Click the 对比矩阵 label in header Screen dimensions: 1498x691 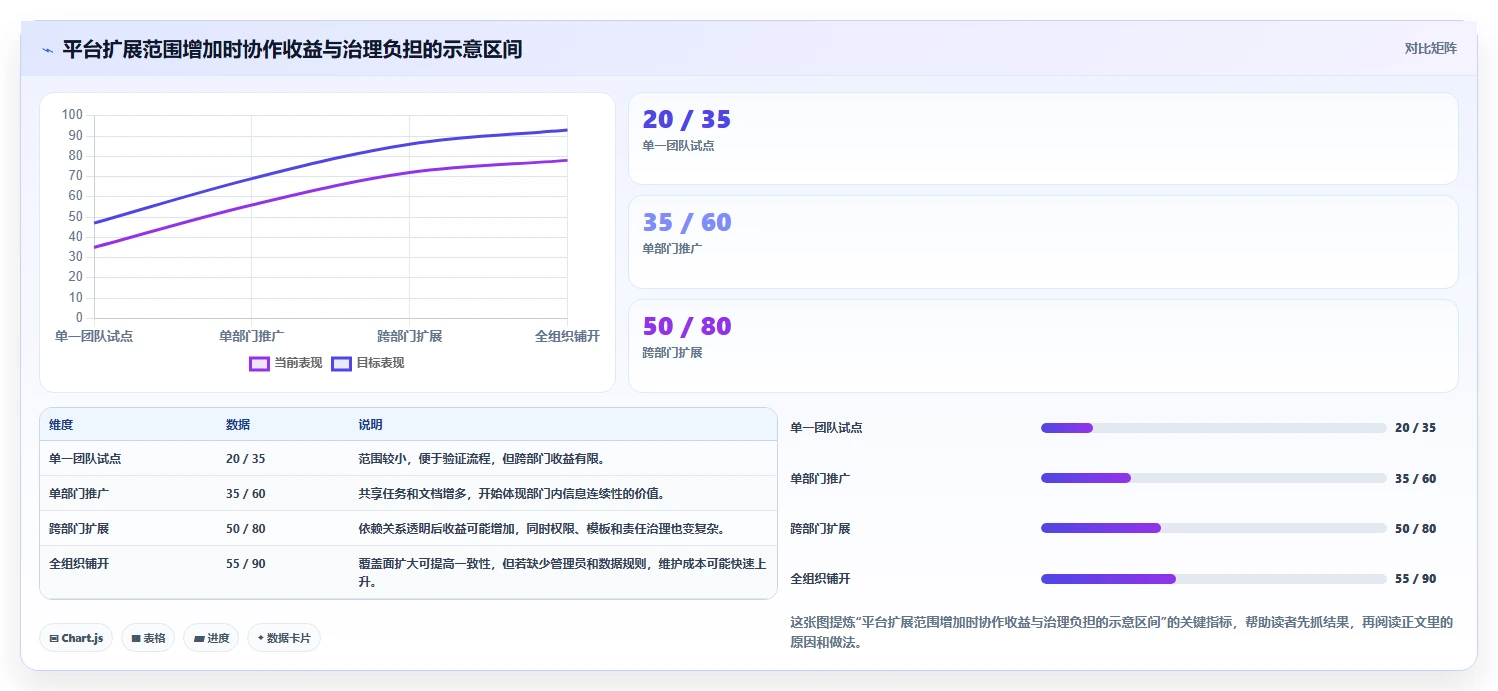point(1431,48)
